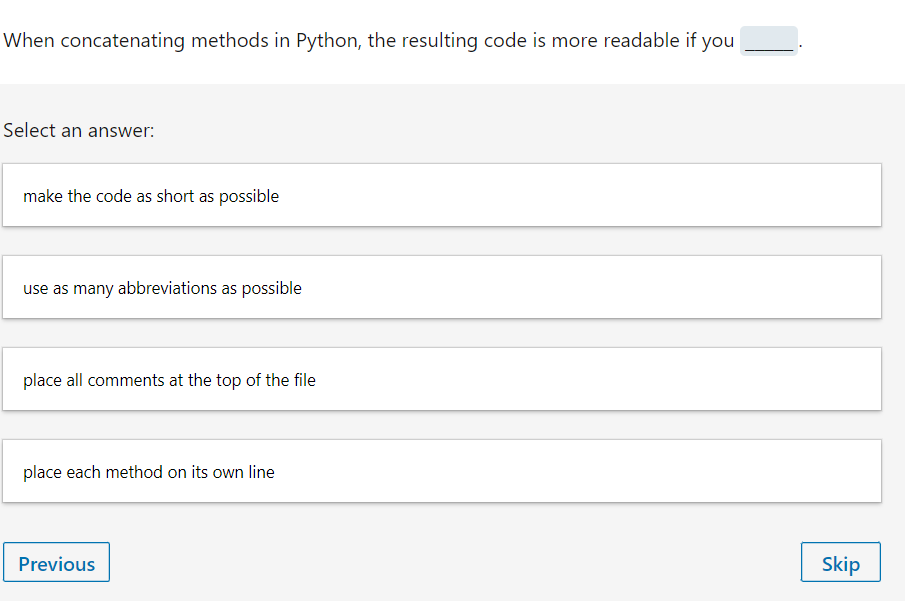This screenshot has height=601, width=905.
Task: Select "make the code as short as possible"
Action: (x=441, y=196)
